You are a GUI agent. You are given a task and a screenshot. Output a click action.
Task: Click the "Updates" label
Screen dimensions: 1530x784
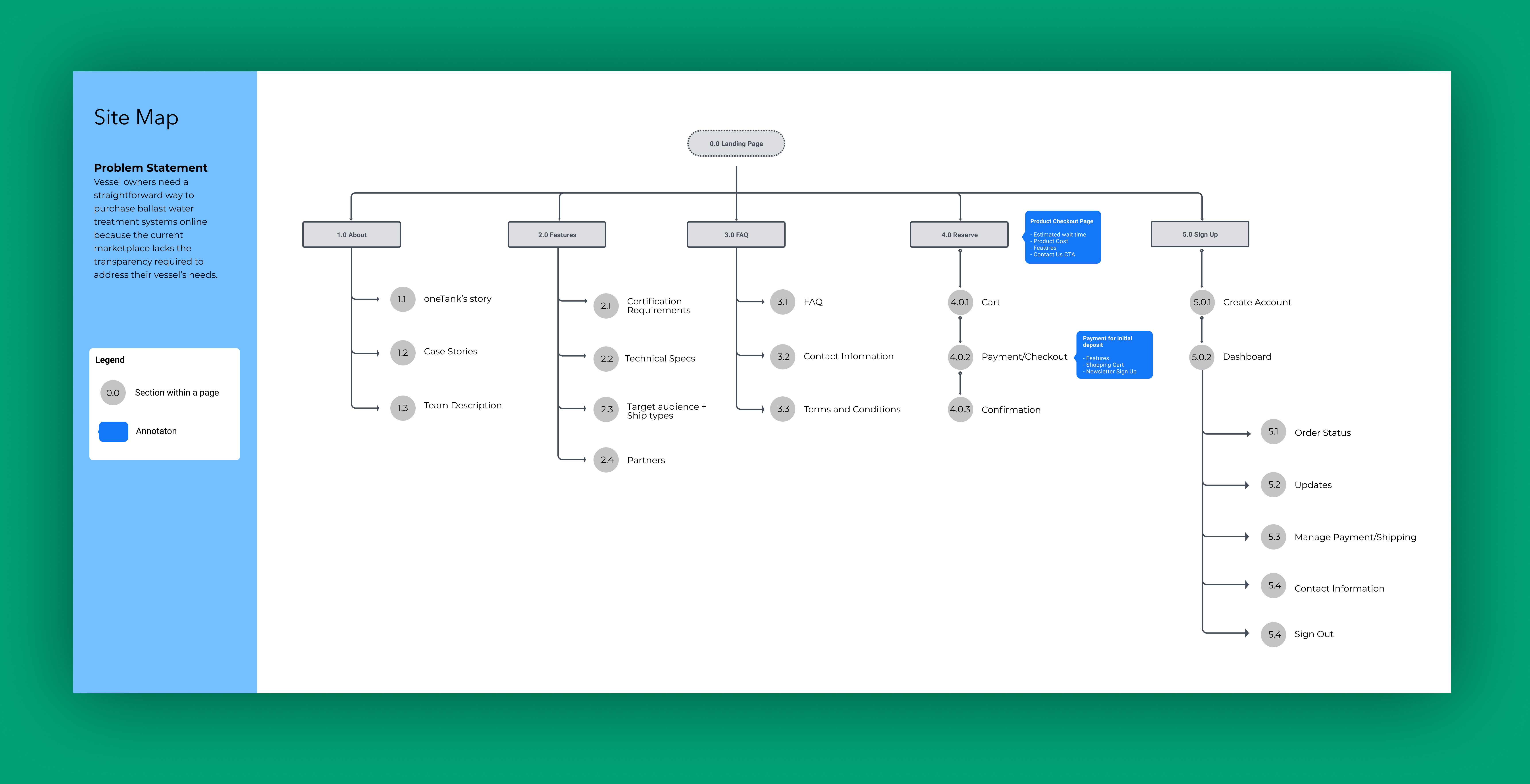[1313, 485]
